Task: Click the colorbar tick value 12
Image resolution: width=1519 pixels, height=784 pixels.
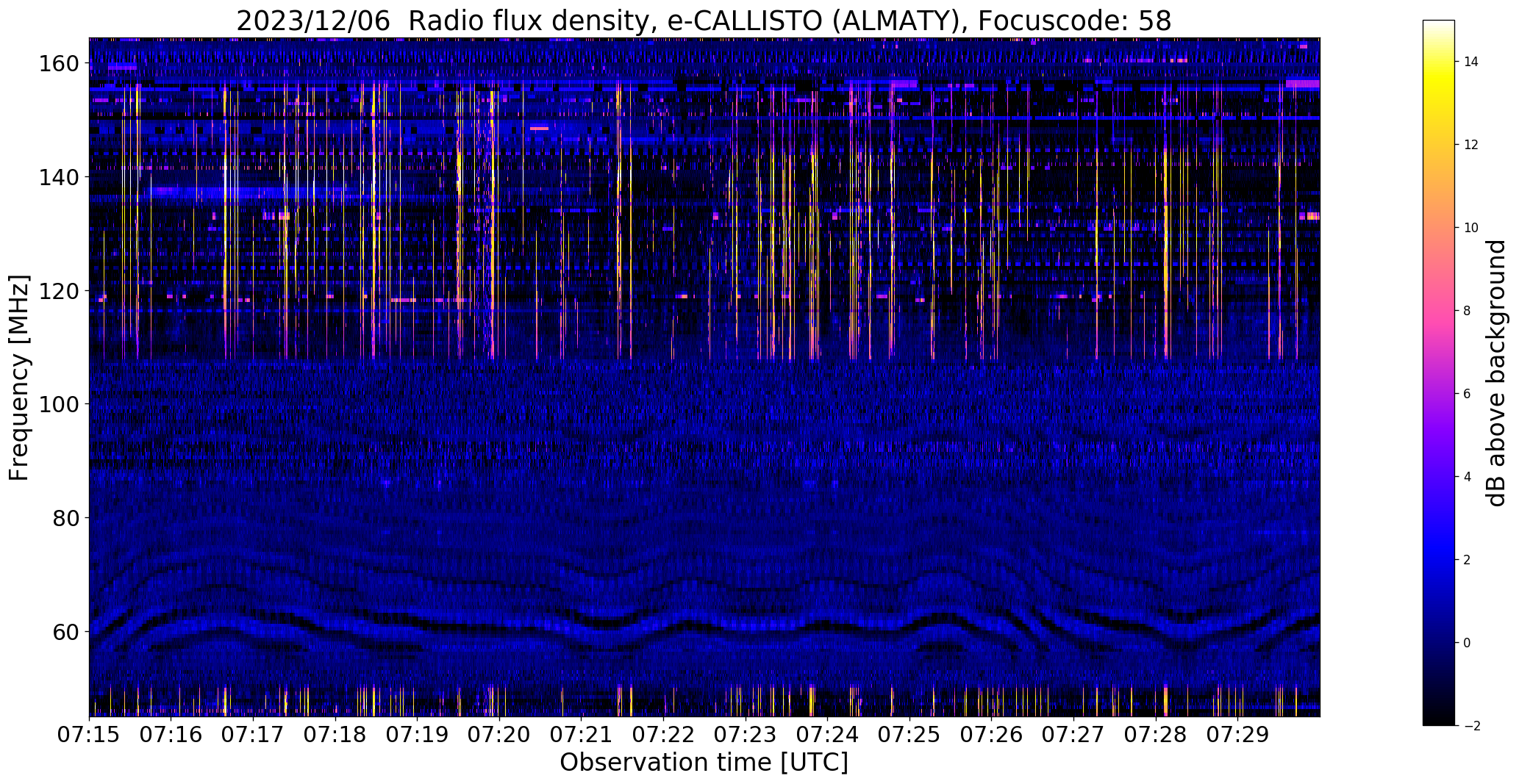Action: pyautogui.click(x=1471, y=145)
